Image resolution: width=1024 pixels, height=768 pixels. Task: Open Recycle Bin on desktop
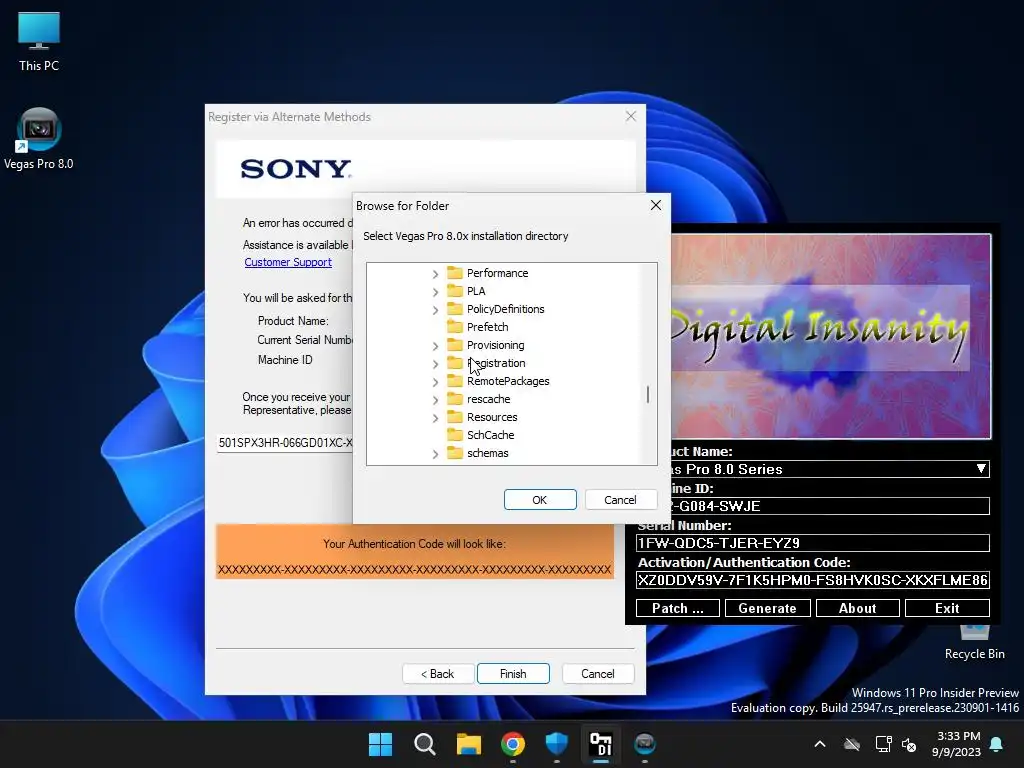point(974,641)
